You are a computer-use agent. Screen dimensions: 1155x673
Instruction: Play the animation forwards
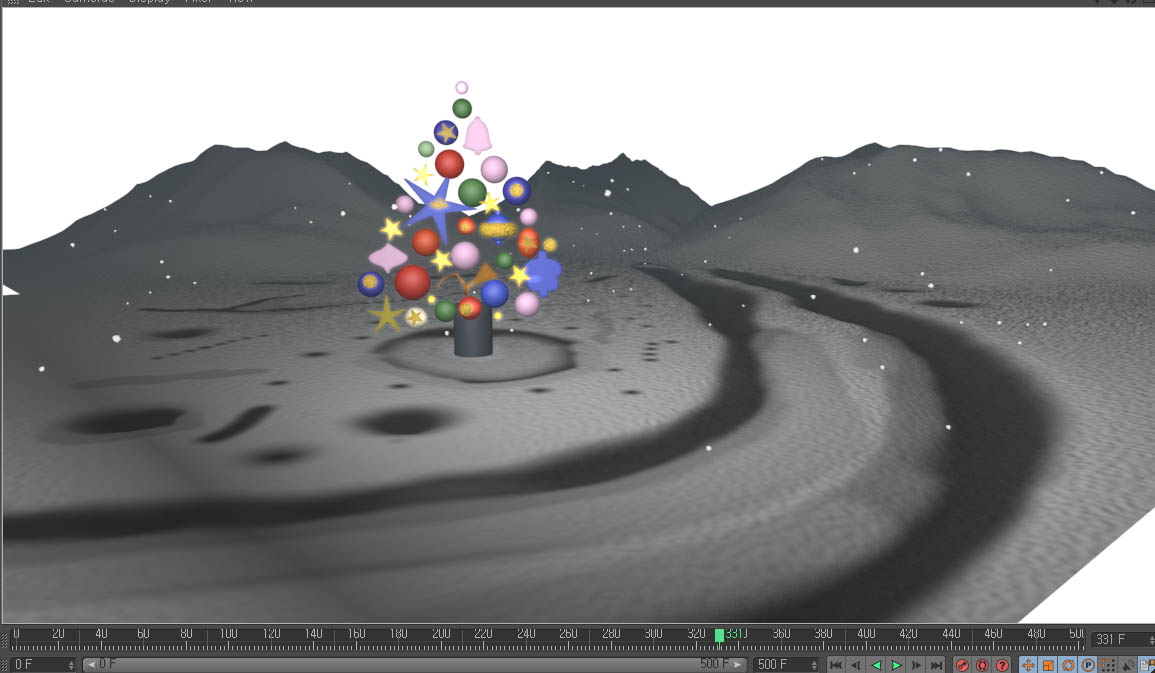tap(896, 665)
